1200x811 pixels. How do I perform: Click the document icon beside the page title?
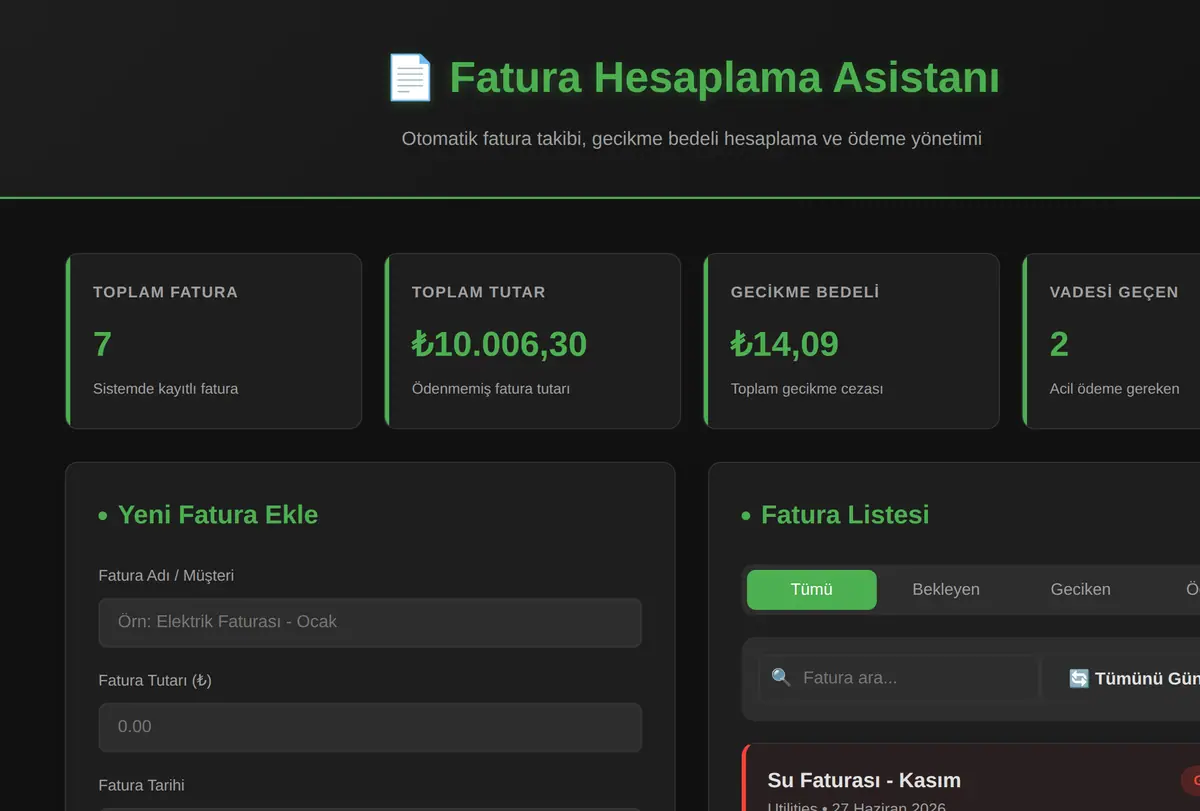pos(410,78)
